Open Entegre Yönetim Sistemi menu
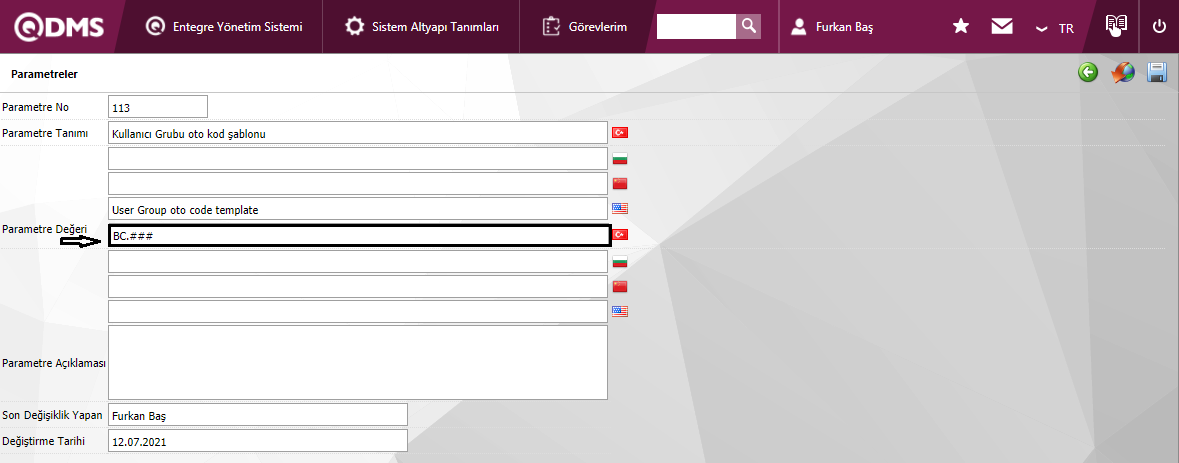Image resolution: width=1179 pixels, height=463 pixels. click(x=224, y=27)
